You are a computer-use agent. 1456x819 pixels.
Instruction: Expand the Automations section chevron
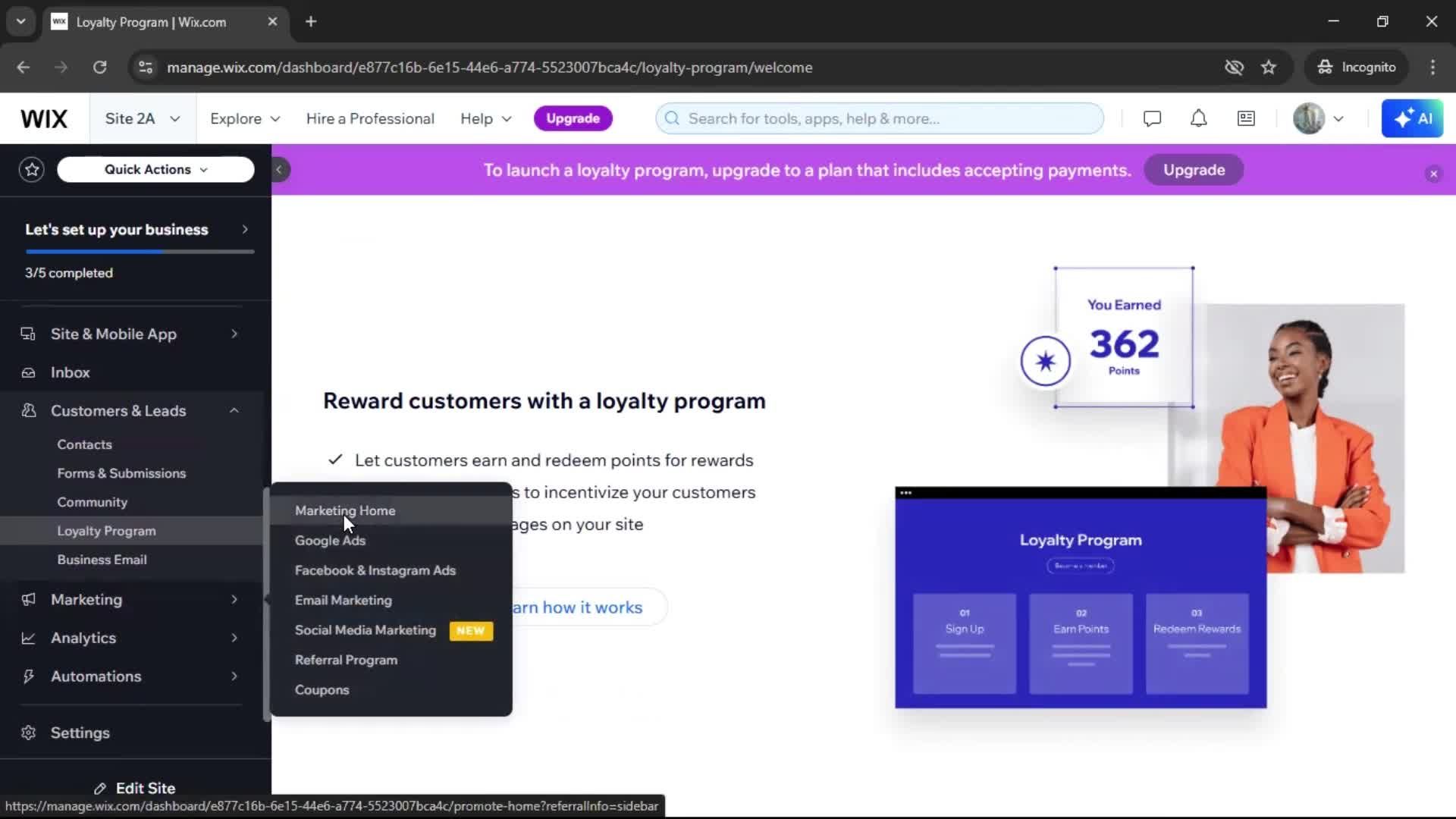click(x=234, y=676)
